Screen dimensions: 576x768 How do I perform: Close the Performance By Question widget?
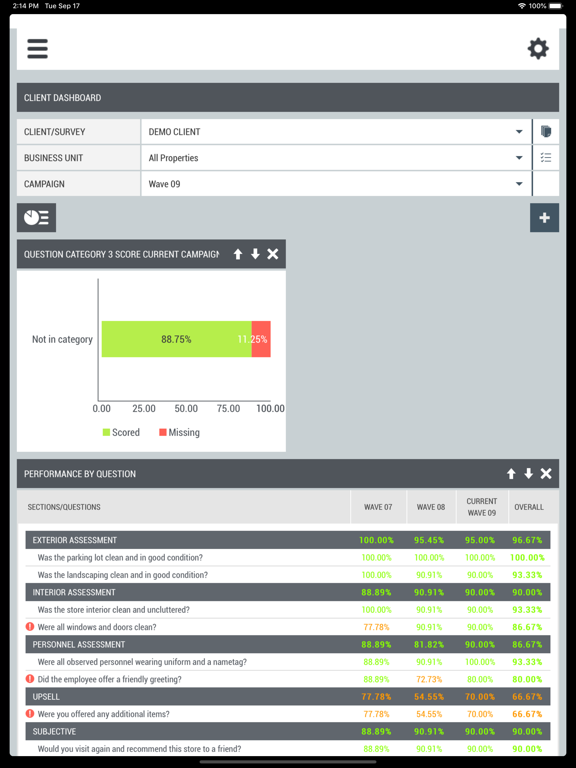point(546,474)
